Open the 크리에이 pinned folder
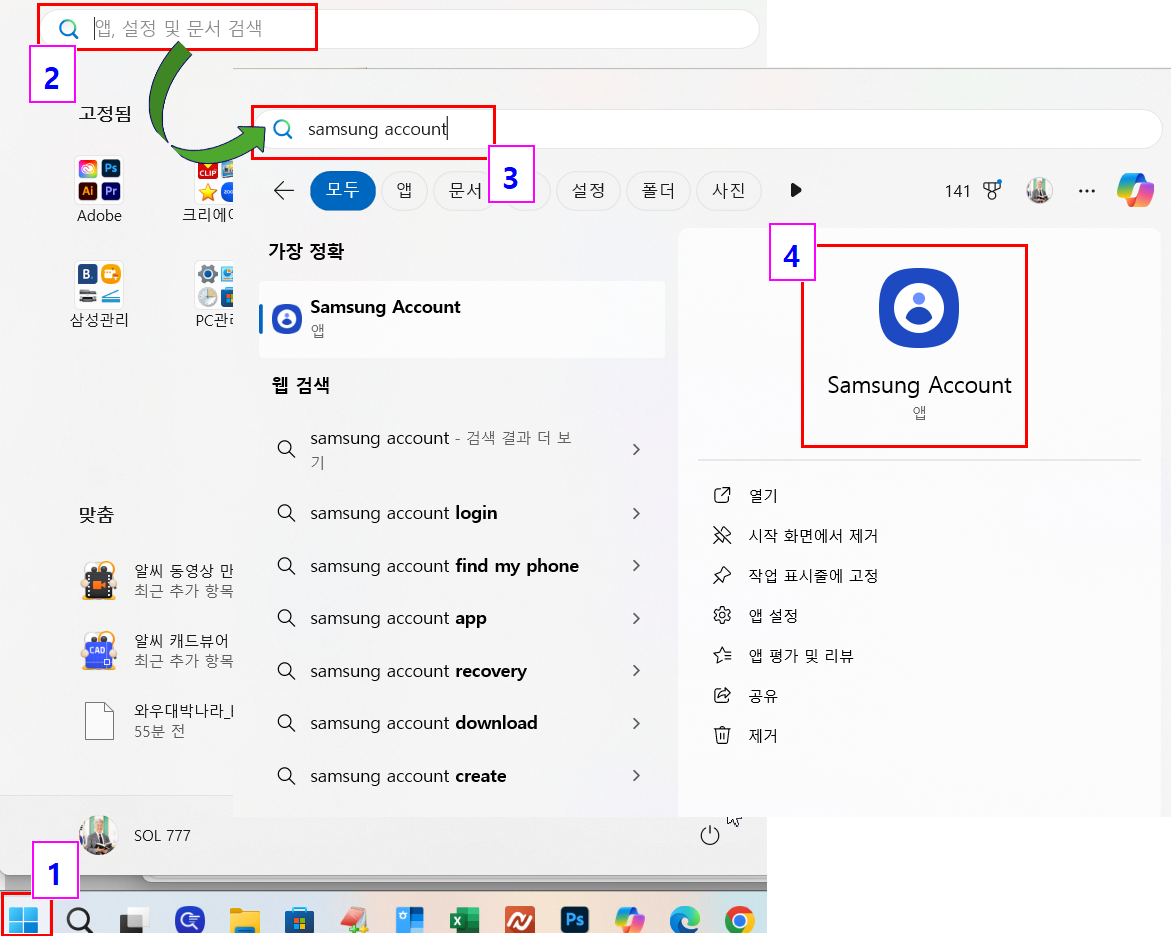 [209, 190]
